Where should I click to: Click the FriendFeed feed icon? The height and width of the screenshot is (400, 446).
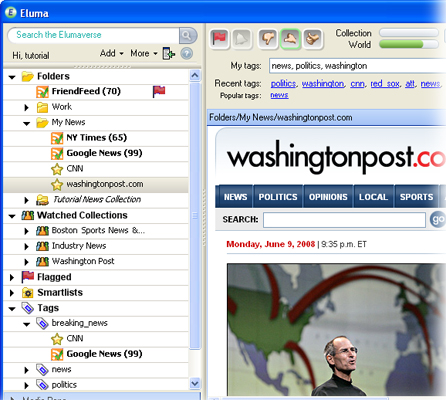[x=42, y=92]
